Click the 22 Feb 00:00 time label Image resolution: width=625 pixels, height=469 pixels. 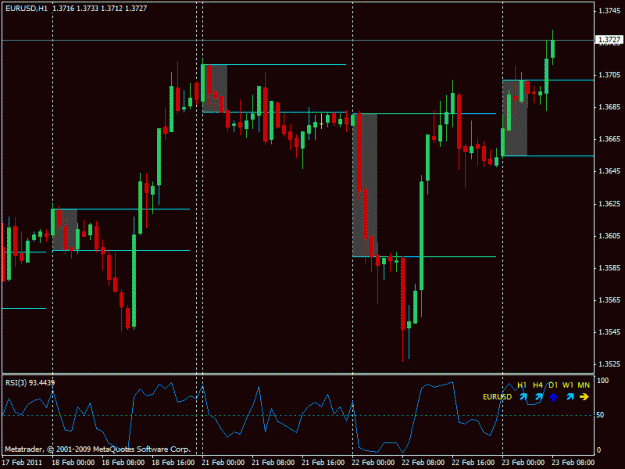pyautogui.click(x=373, y=463)
